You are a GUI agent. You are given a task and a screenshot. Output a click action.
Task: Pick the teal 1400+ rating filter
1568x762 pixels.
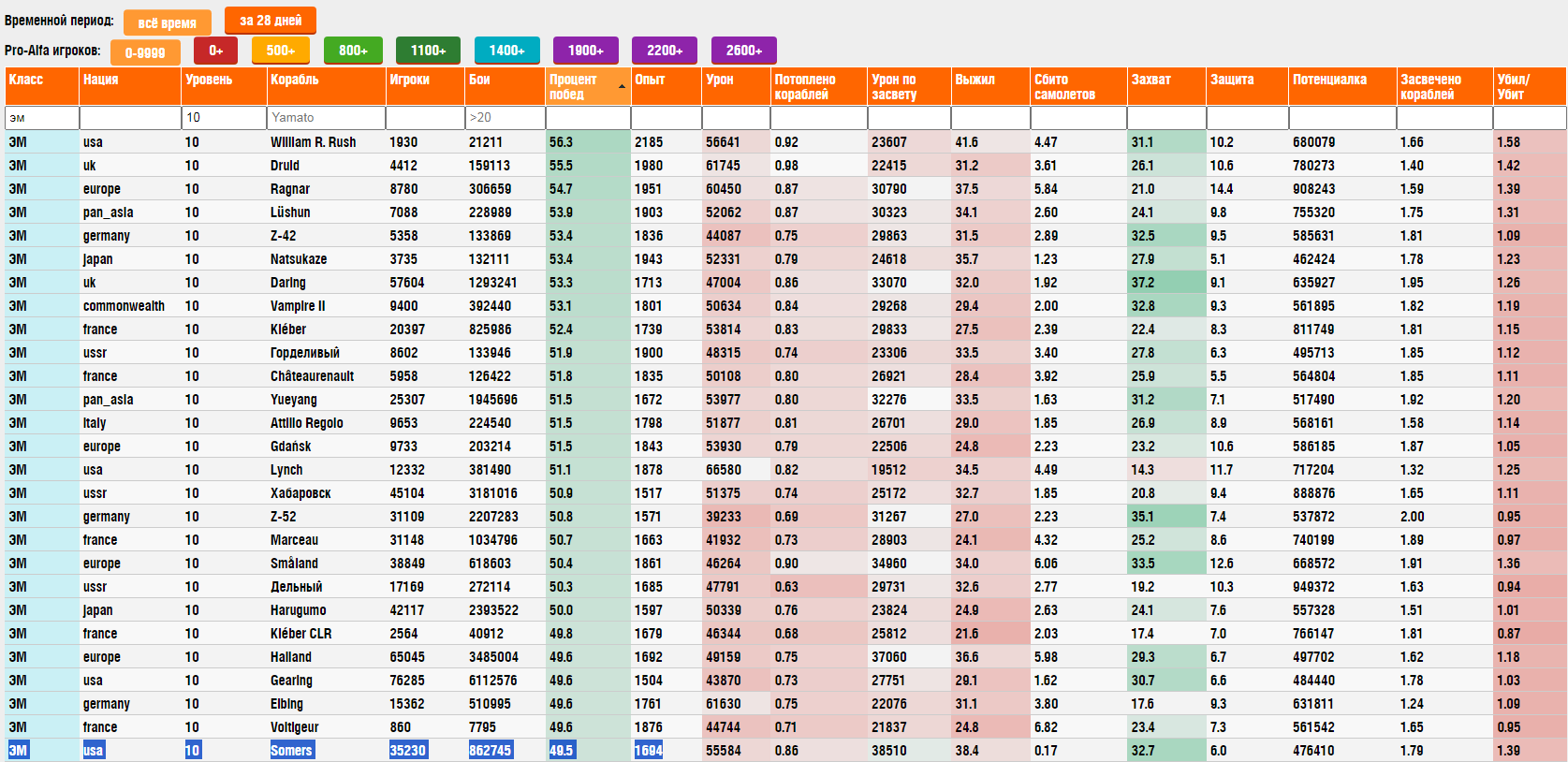(x=506, y=51)
